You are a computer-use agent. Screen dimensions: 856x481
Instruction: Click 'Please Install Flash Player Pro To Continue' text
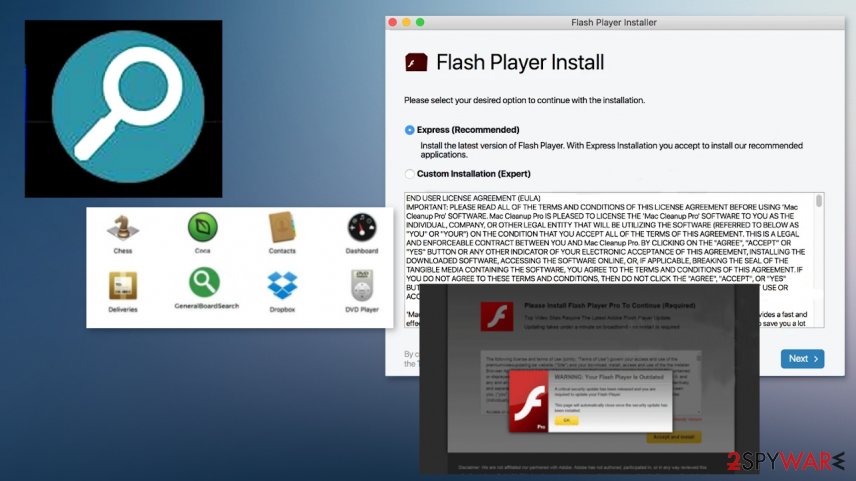[x=609, y=306]
